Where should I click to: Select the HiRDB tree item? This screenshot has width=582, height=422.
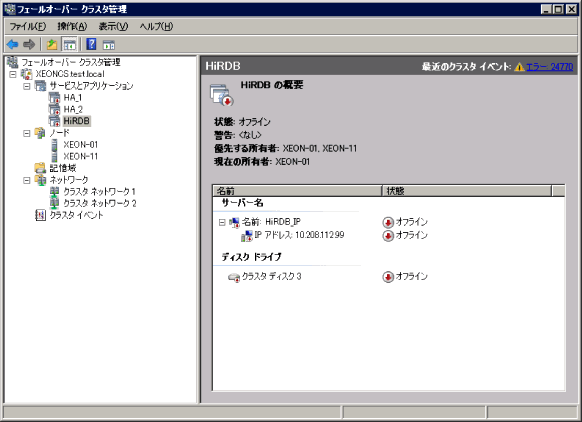click(x=76, y=121)
